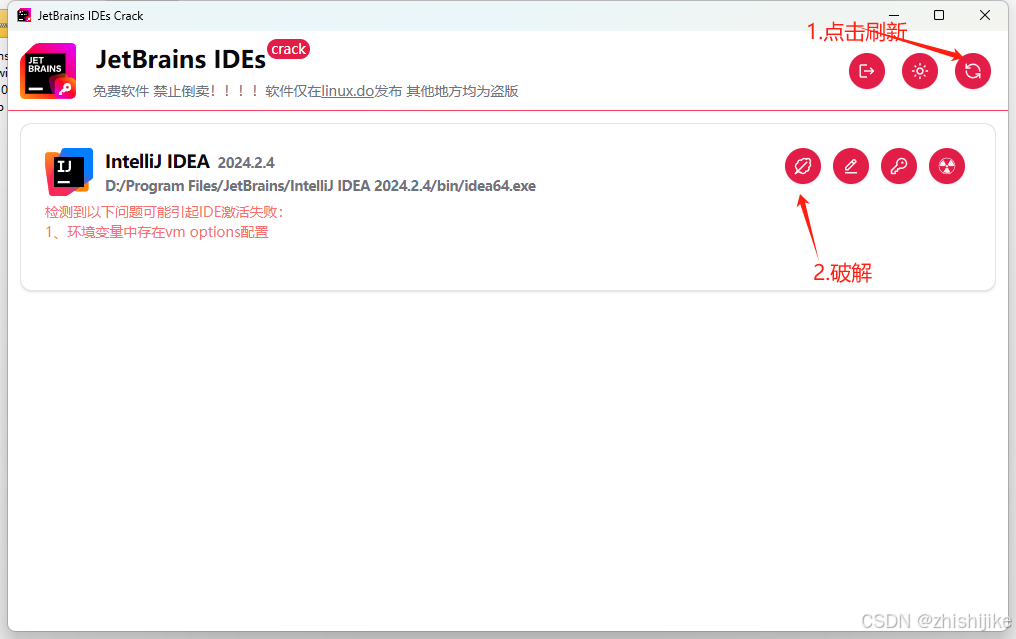The height and width of the screenshot is (639, 1016).
Task: Click the pencil edit button for IntelliJ IDEA
Action: coord(851,167)
